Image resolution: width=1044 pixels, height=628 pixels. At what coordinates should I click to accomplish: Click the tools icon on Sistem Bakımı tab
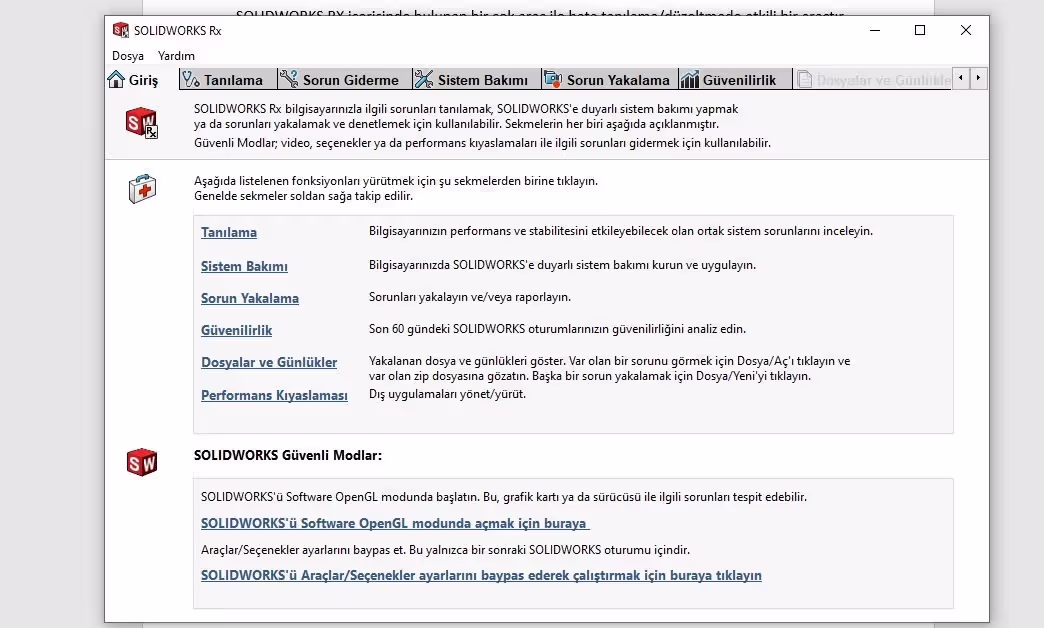(424, 79)
